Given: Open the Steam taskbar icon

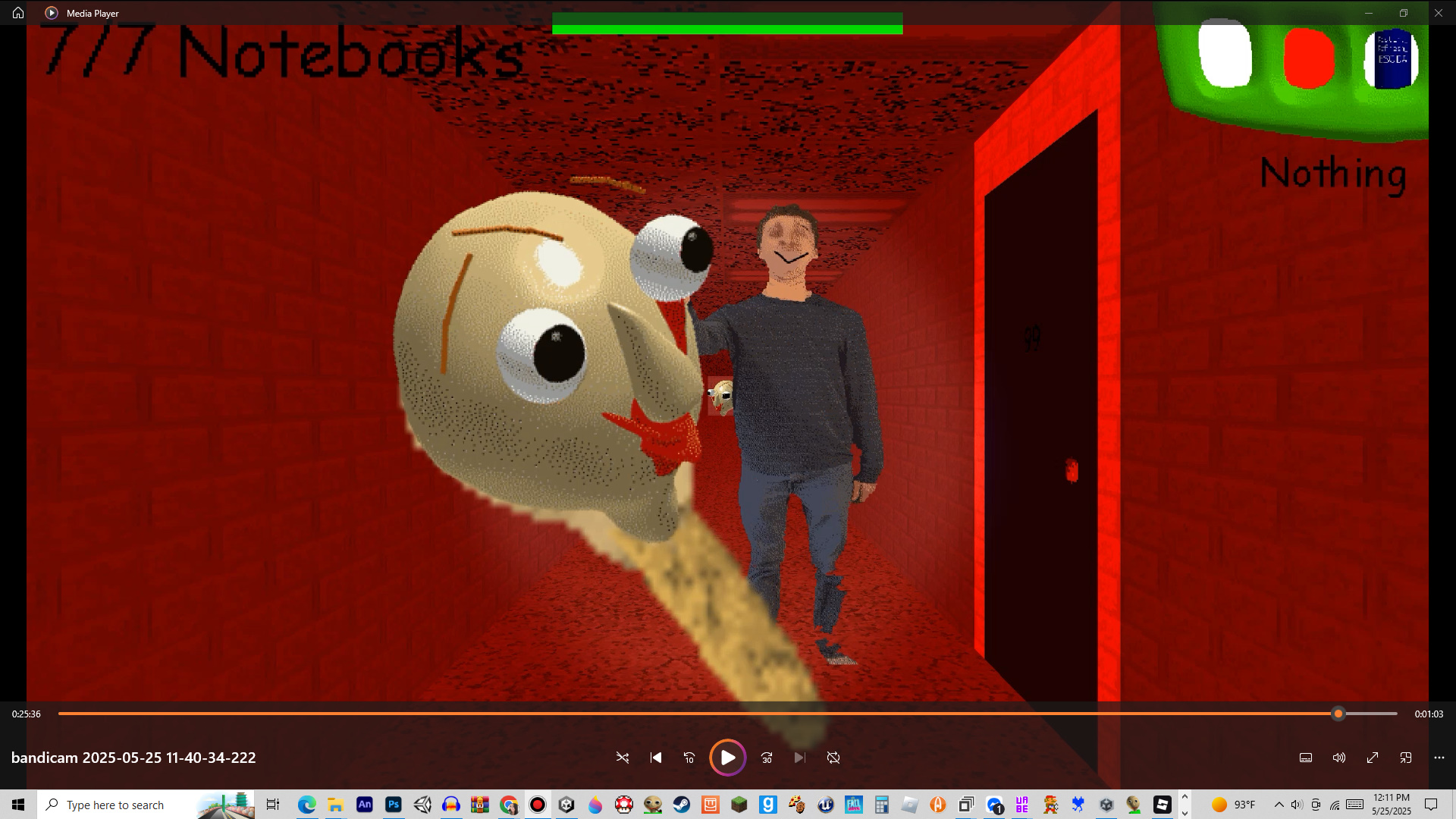Looking at the screenshot, I should click(682, 805).
